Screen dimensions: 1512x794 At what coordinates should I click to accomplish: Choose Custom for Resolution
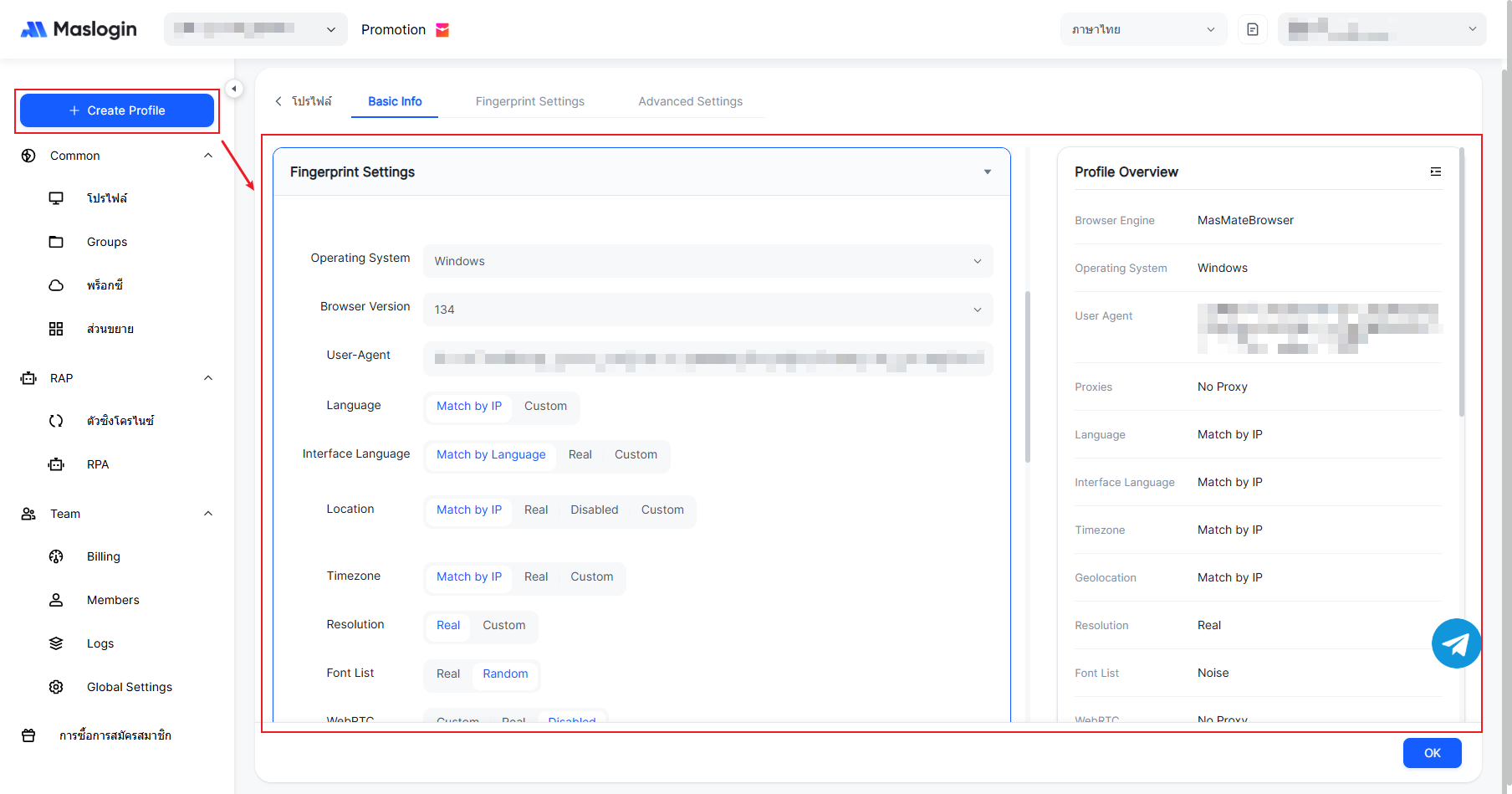[x=503, y=625]
